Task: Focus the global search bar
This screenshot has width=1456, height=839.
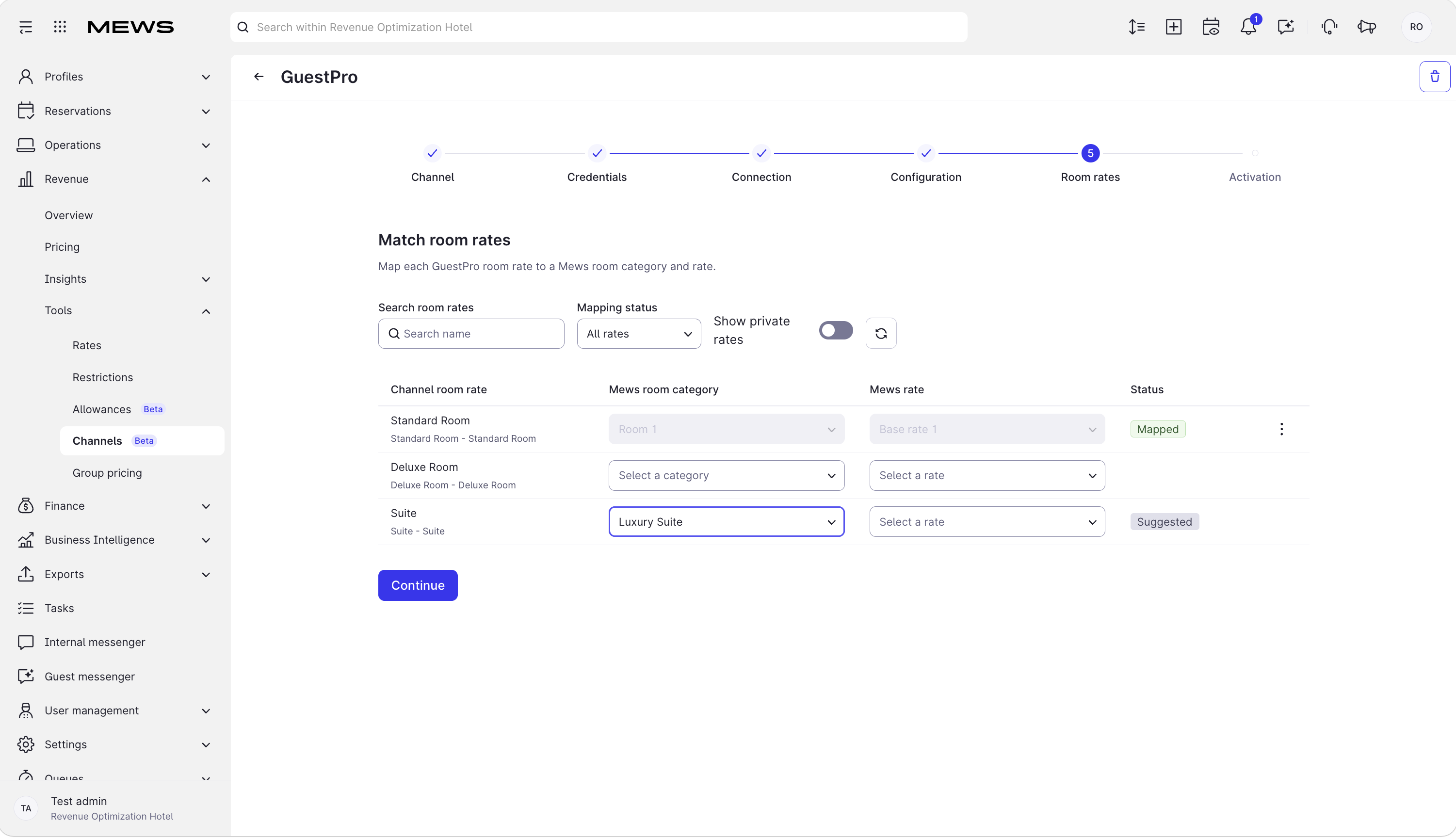Action: 599,27
